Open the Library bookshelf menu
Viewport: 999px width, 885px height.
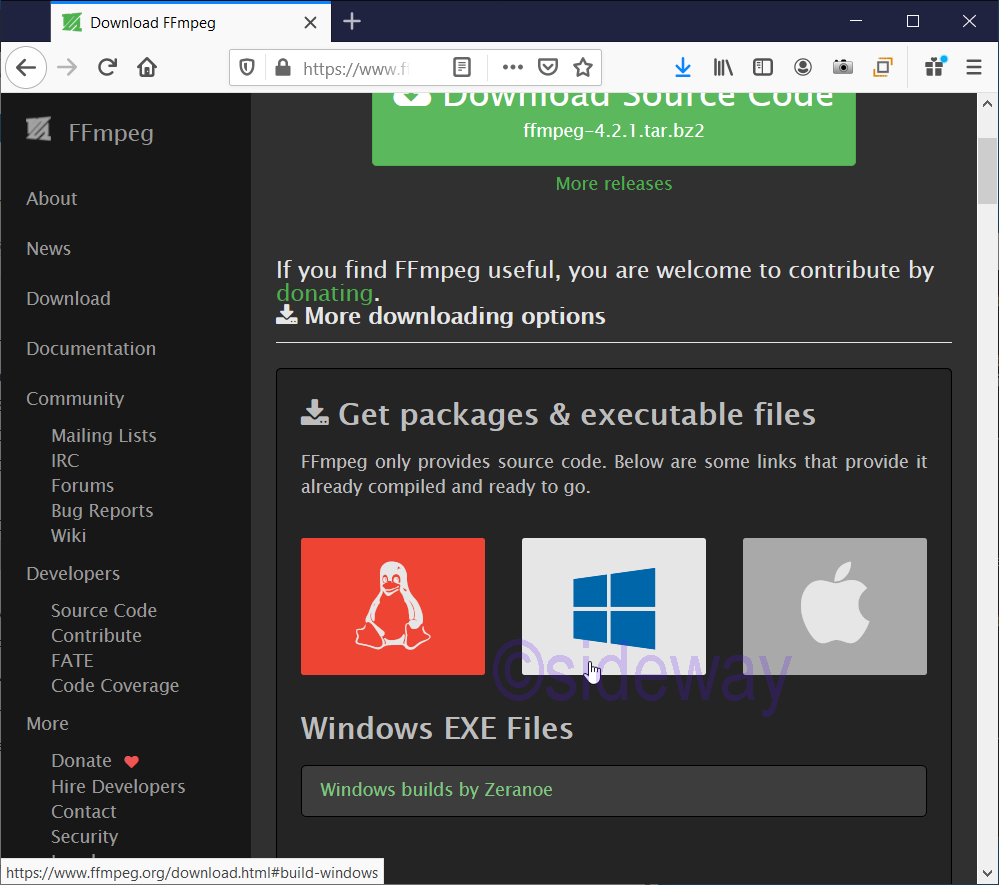[723, 68]
